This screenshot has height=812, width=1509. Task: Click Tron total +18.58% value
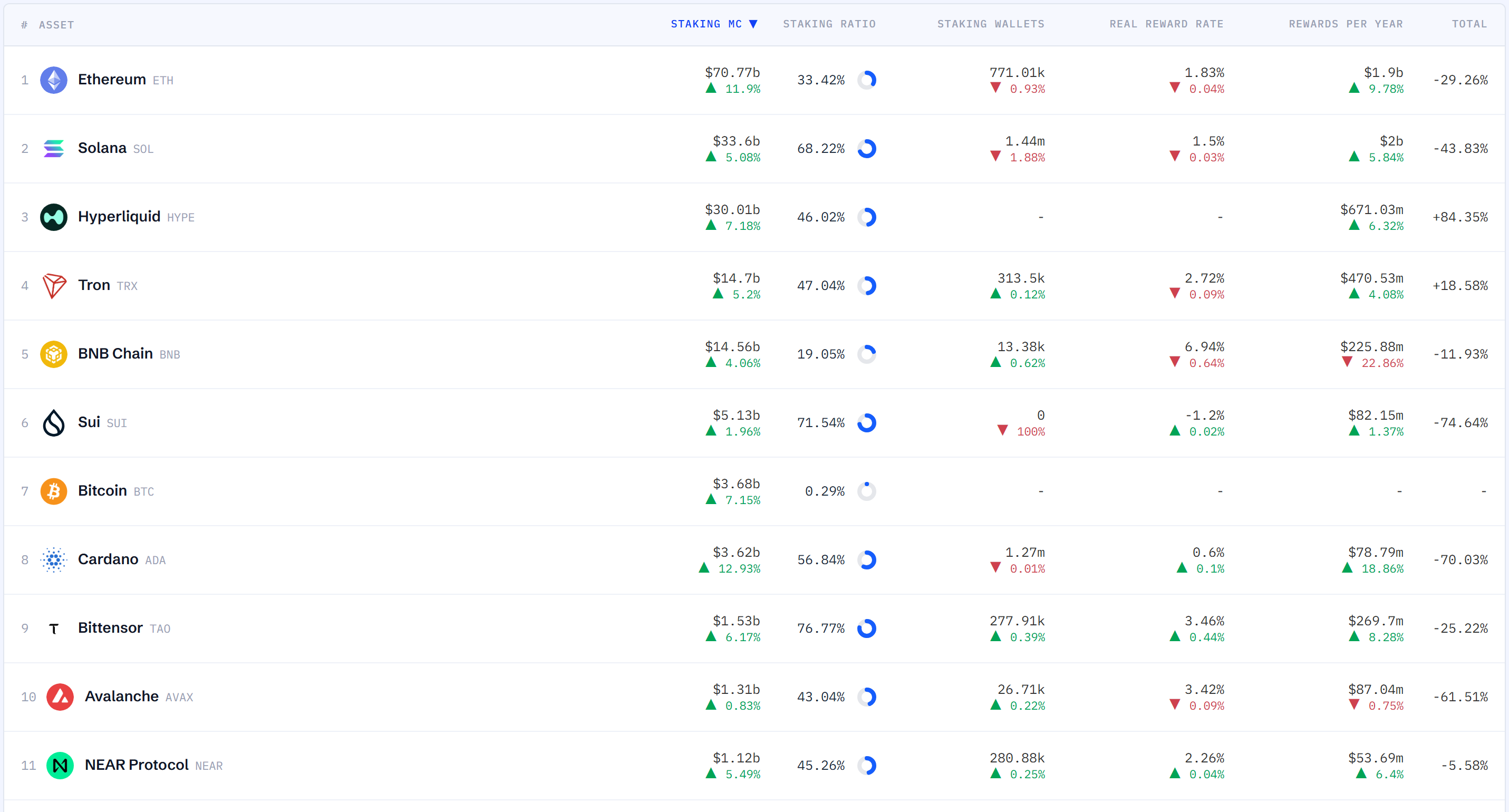coord(1460,285)
